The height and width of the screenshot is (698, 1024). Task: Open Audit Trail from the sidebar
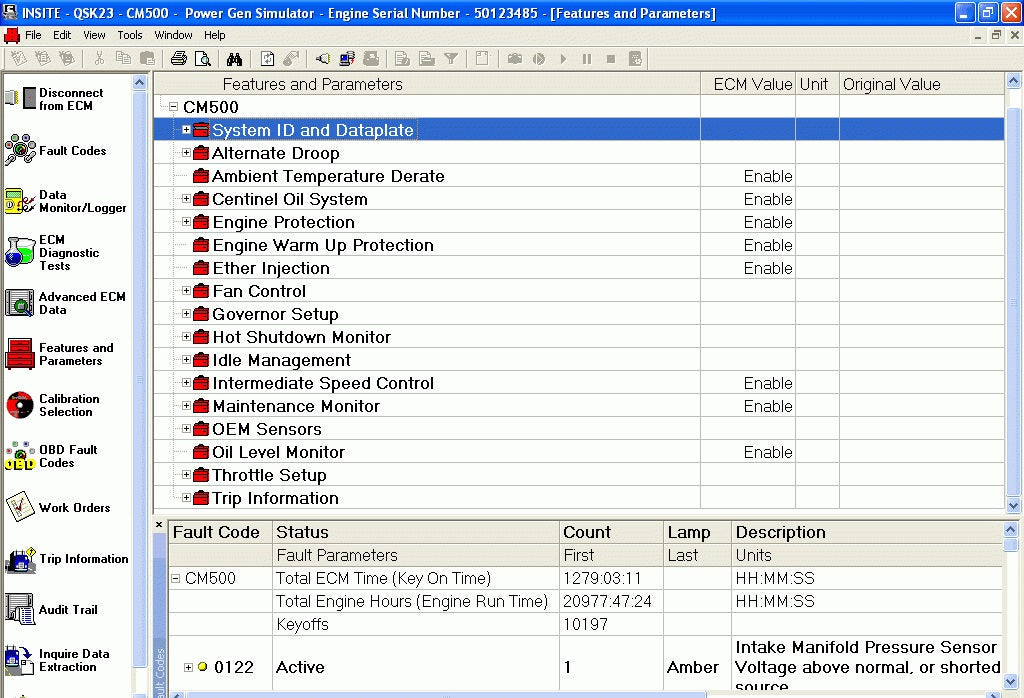(x=20, y=610)
